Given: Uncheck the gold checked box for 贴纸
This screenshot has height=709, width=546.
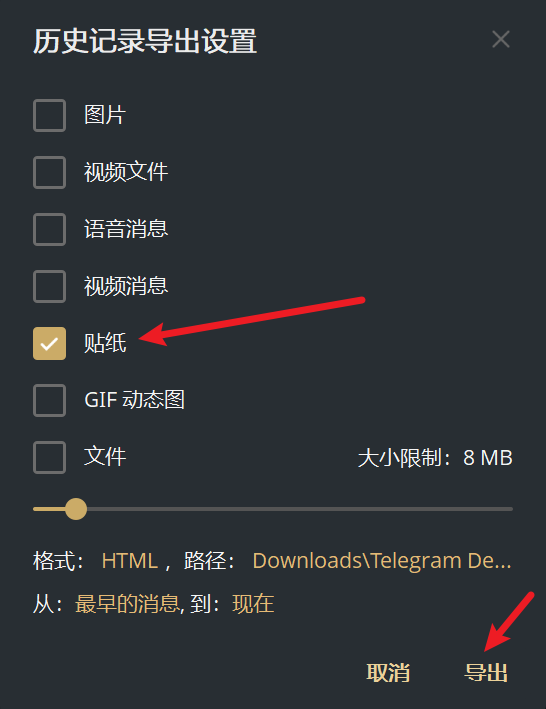Looking at the screenshot, I should [49, 343].
